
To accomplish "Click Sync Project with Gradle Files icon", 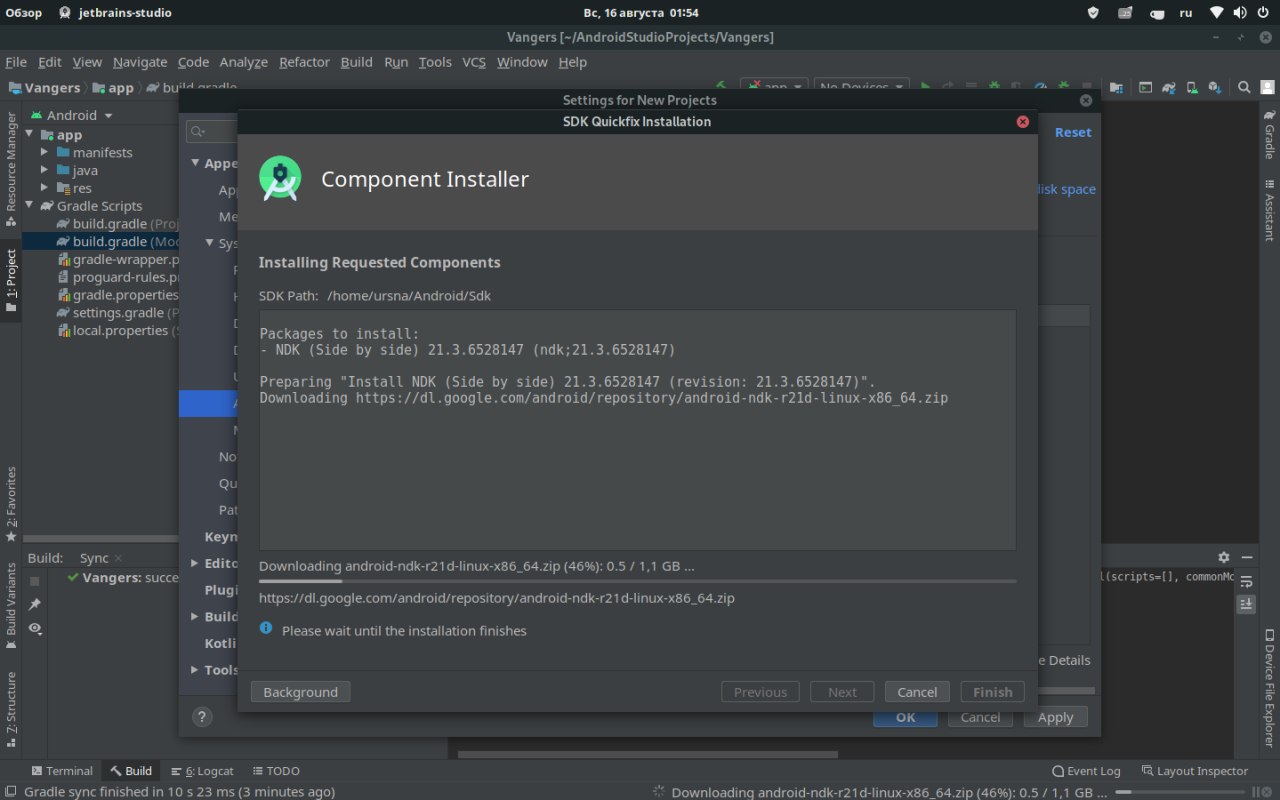I will (1169, 87).
